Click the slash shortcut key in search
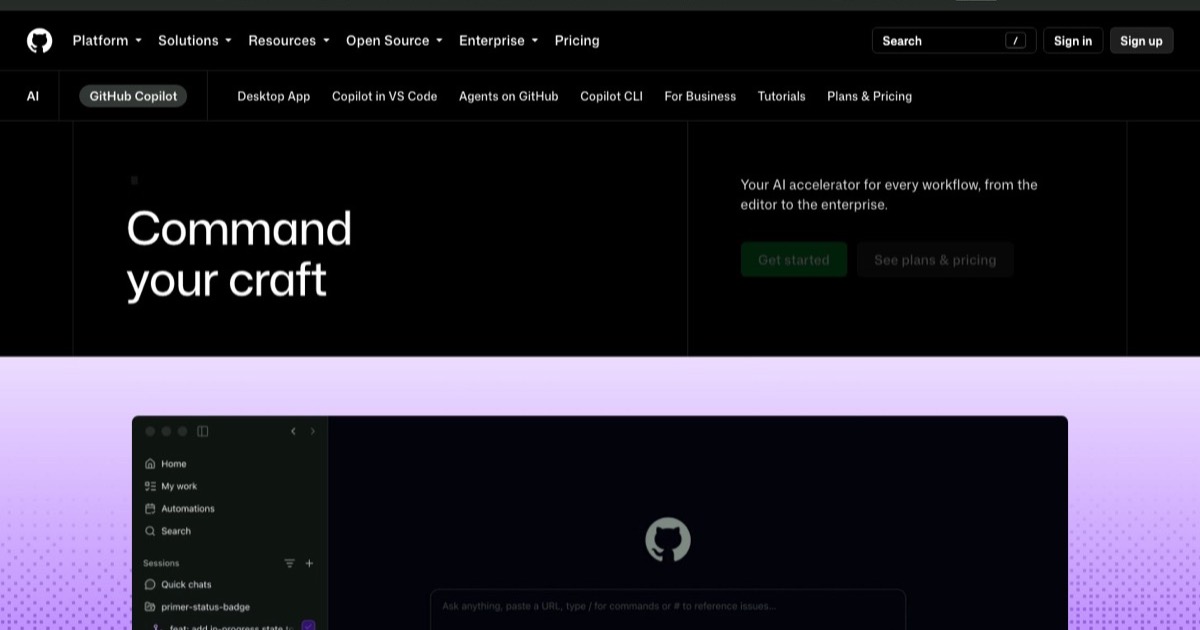The width and height of the screenshot is (1200, 630). (x=1016, y=41)
